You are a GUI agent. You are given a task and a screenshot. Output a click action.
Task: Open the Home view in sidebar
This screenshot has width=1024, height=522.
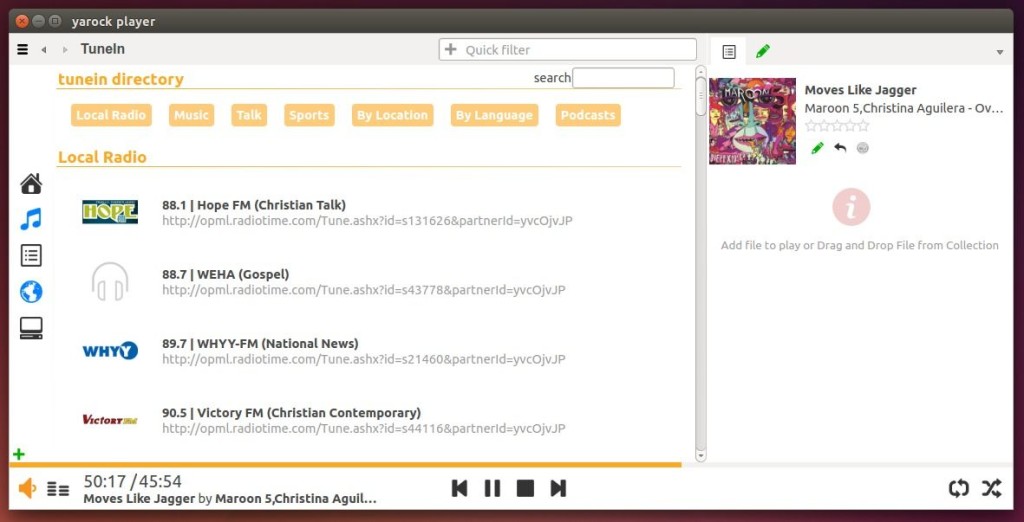(31, 184)
